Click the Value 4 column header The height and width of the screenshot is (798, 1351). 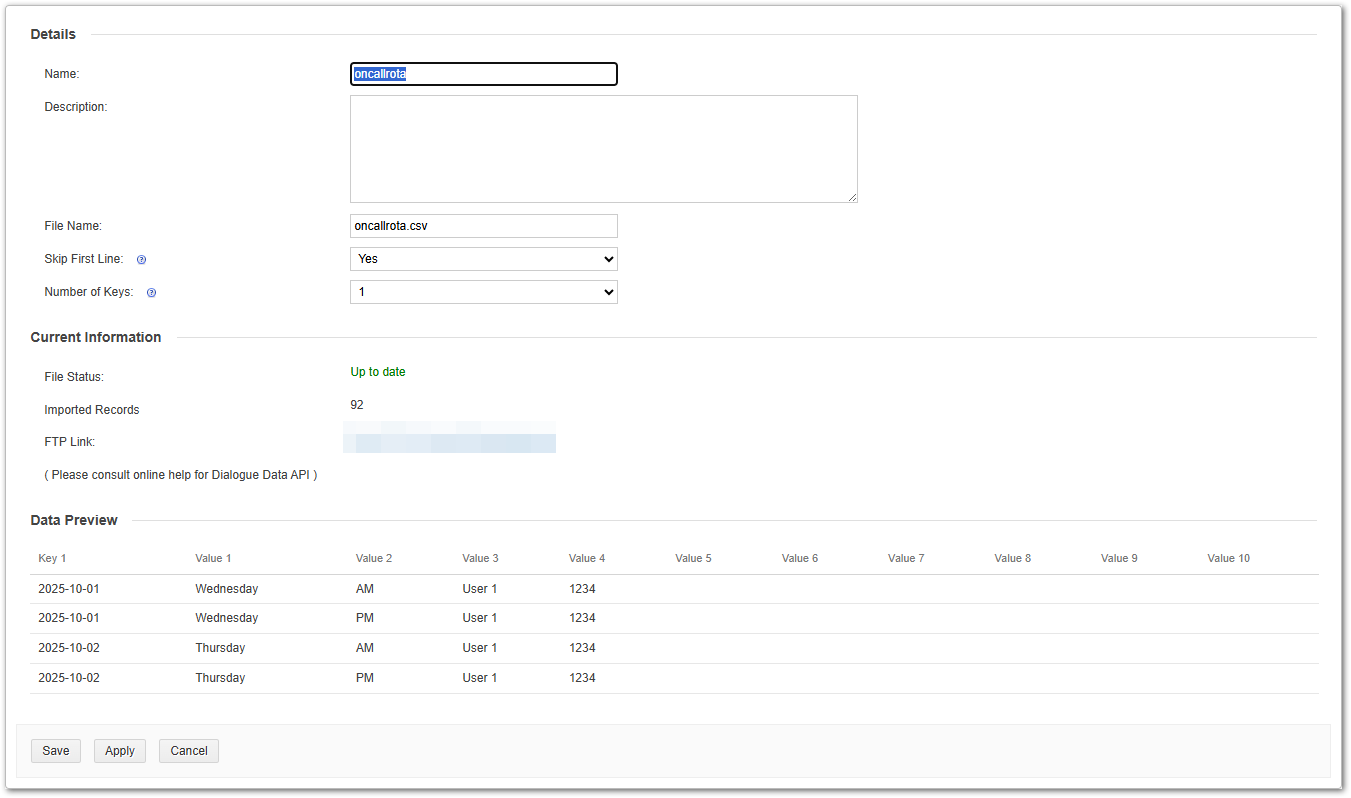(x=586, y=558)
